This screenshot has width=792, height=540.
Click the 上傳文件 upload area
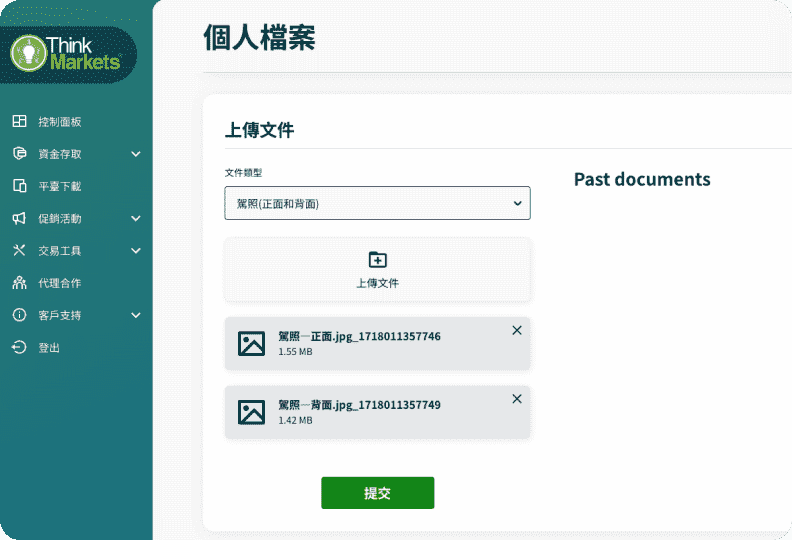tap(377, 269)
